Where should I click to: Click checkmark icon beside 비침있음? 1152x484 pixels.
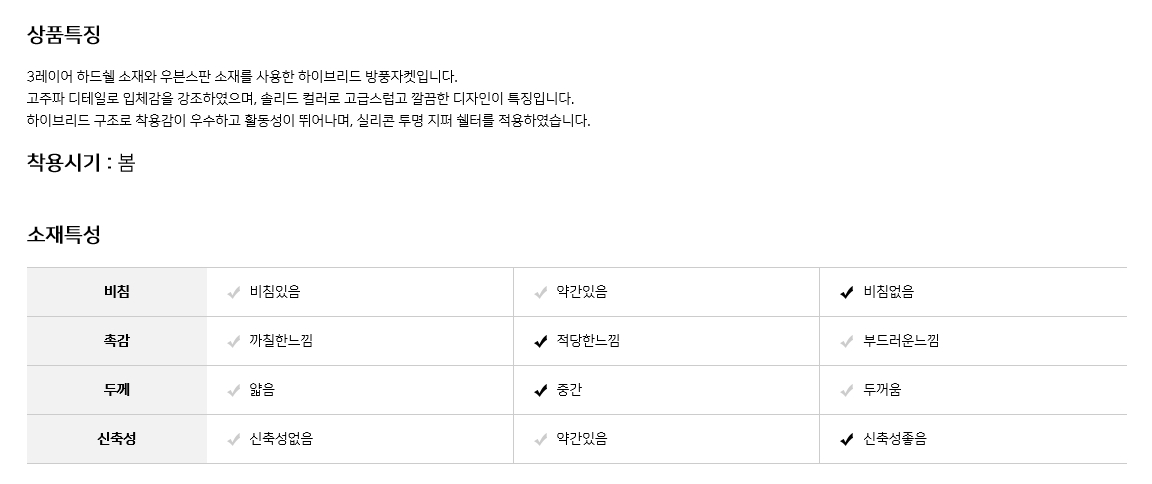[234, 293]
